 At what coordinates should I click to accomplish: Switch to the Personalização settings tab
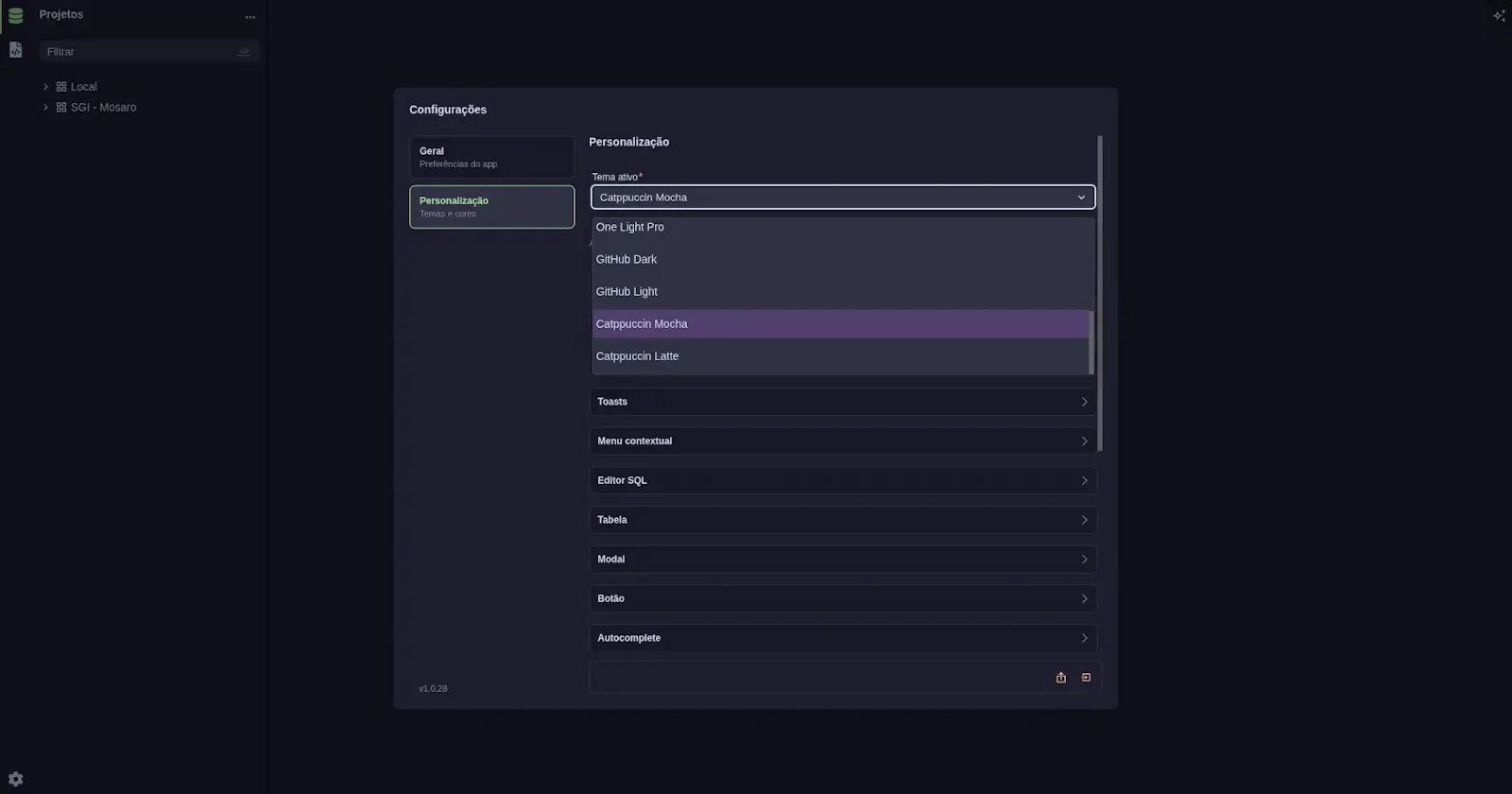[x=491, y=207]
